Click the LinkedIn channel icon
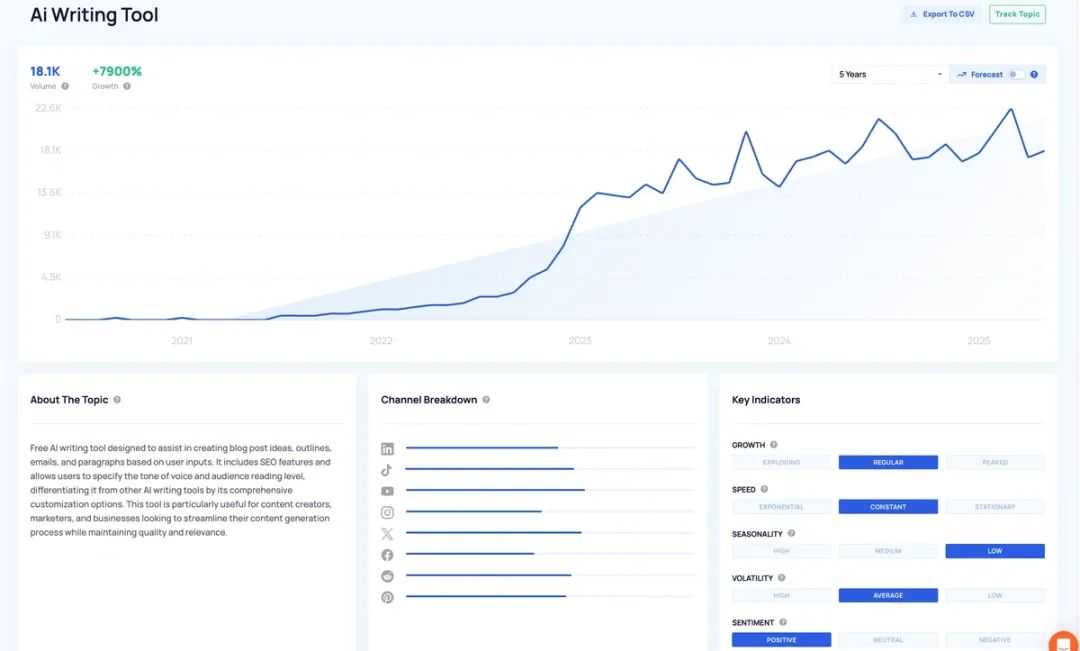Viewport: 1080px width, 651px height. [x=387, y=449]
